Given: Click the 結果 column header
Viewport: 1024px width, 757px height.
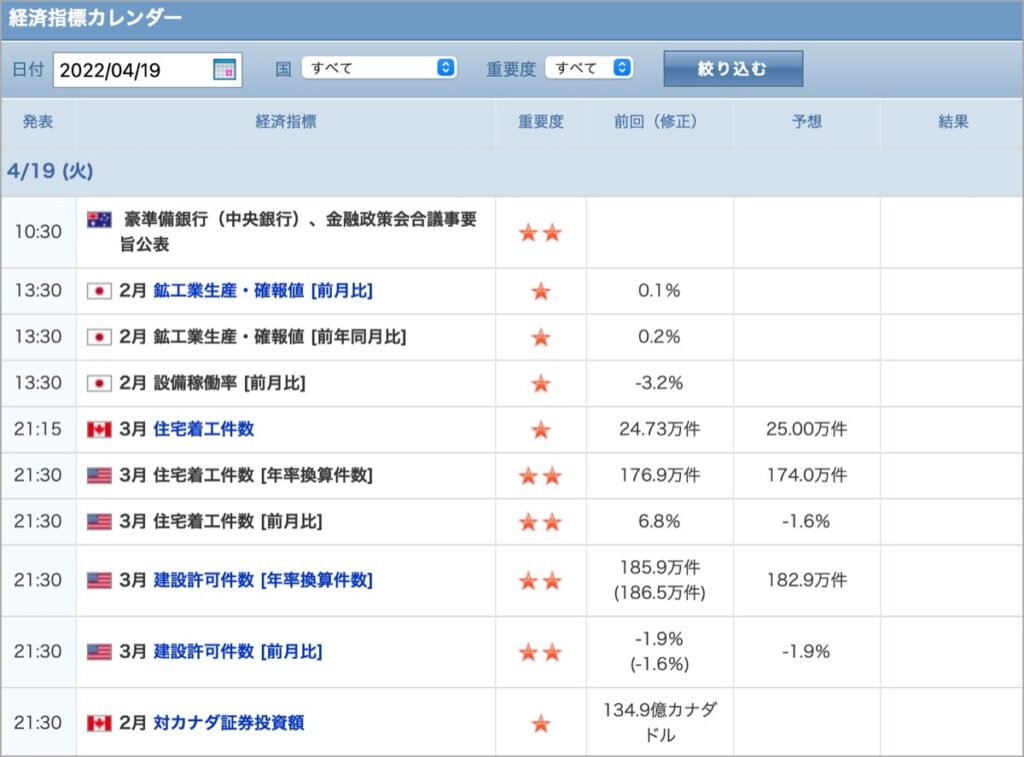Looking at the screenshot, I should coord(953,121).
